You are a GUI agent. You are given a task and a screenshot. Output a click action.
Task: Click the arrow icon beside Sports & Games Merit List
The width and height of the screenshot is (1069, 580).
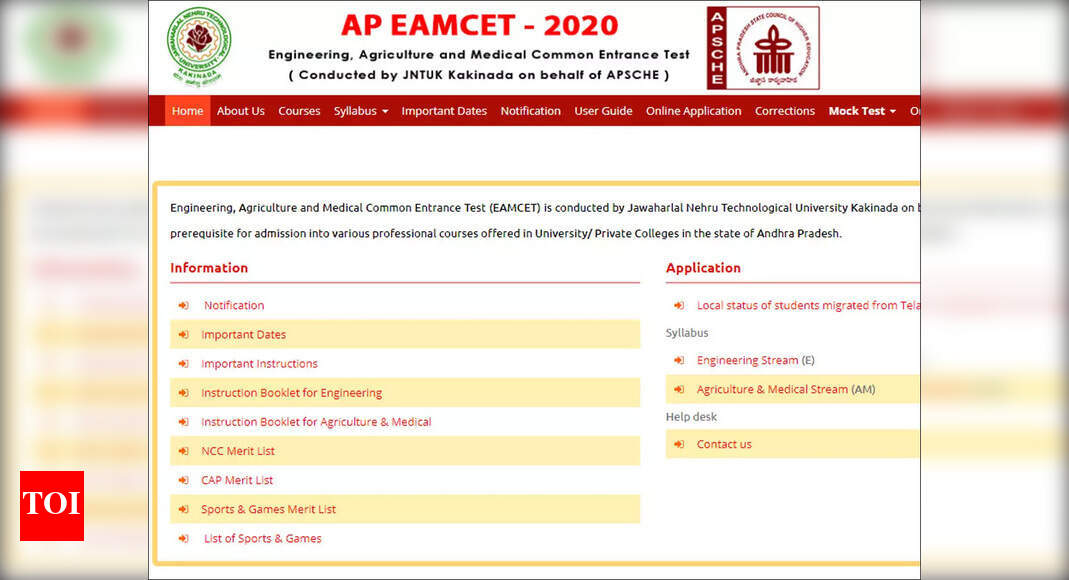coord(184,509)
